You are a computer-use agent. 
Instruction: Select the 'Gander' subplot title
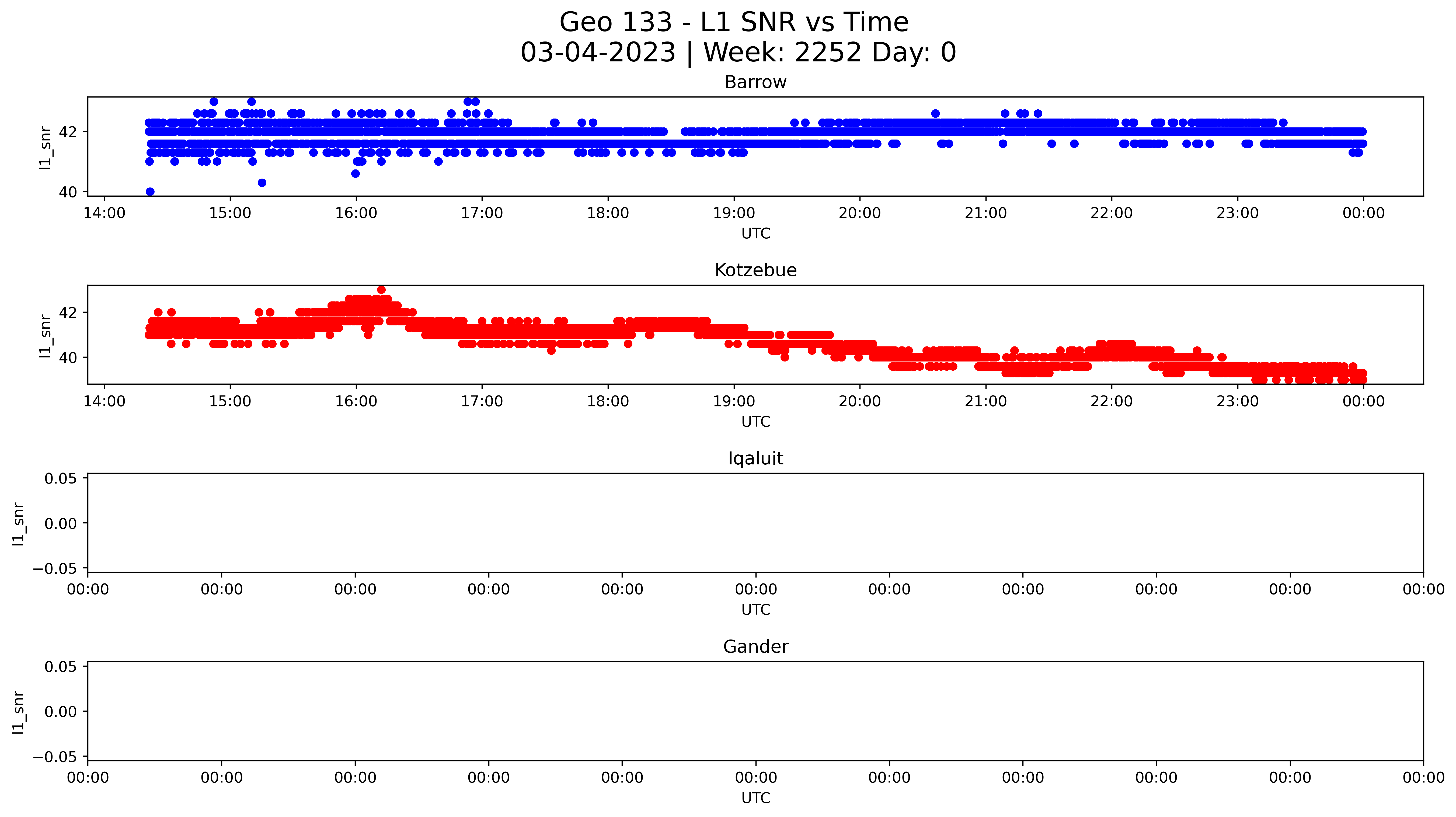point(756,647)
